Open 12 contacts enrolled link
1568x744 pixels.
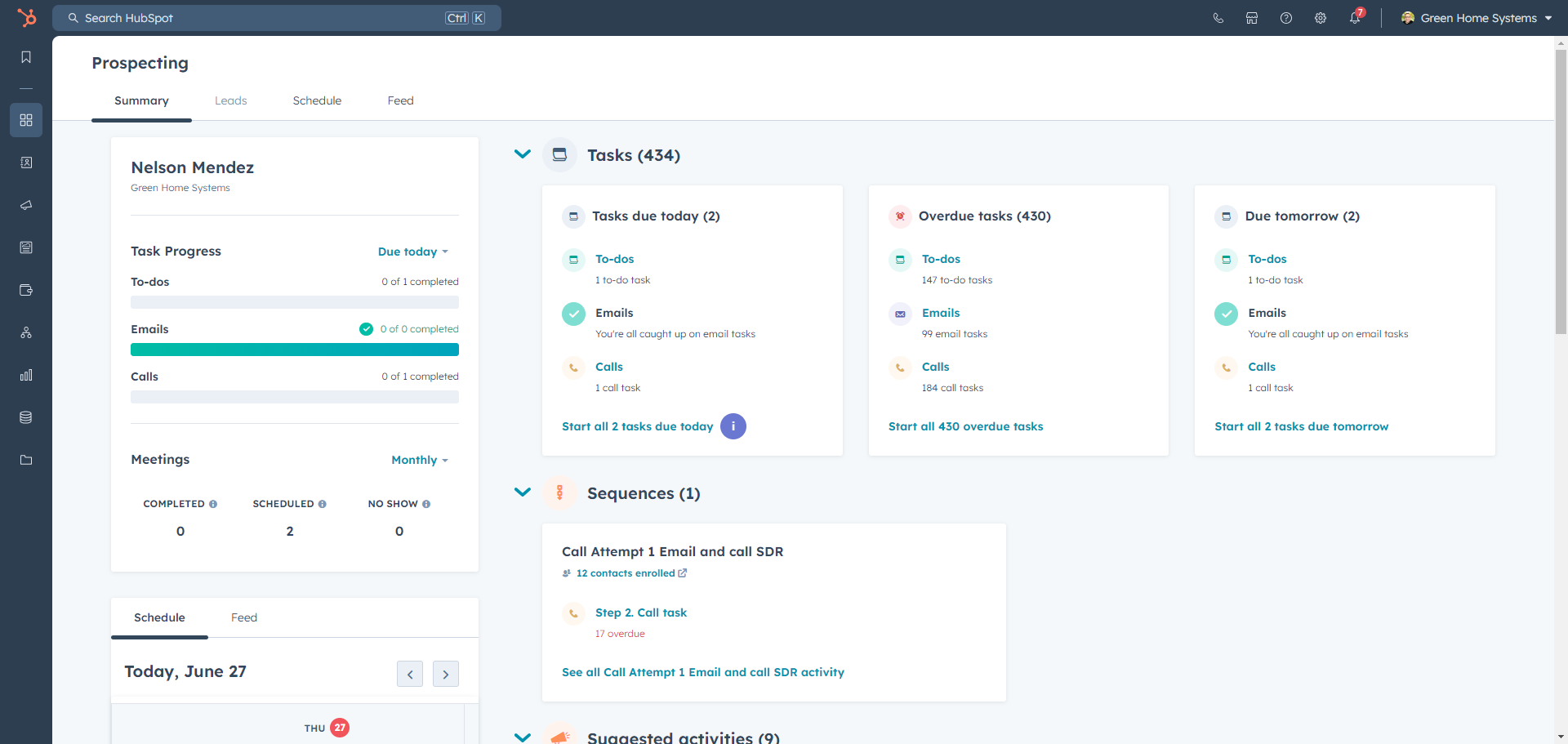[631, 573]
